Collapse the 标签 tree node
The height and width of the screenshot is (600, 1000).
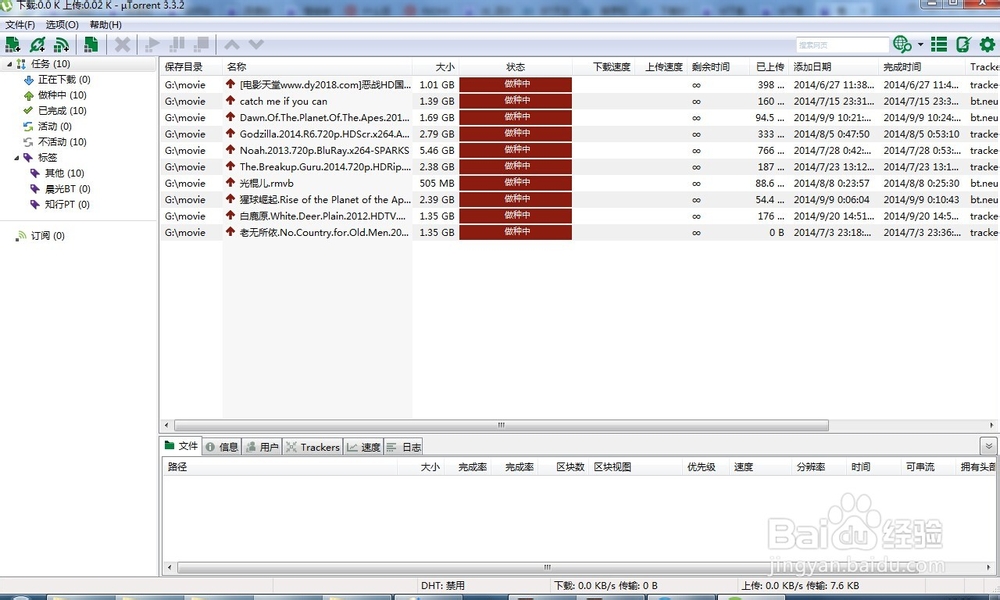(x=17, y=157)
